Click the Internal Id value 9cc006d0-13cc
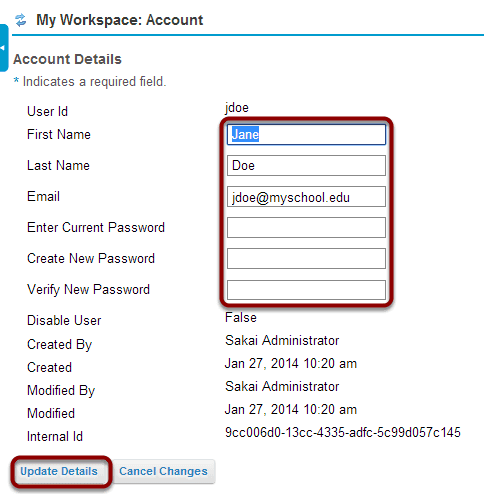The height and width of the screenshot is (494, 484). click(x=343, y=432)
